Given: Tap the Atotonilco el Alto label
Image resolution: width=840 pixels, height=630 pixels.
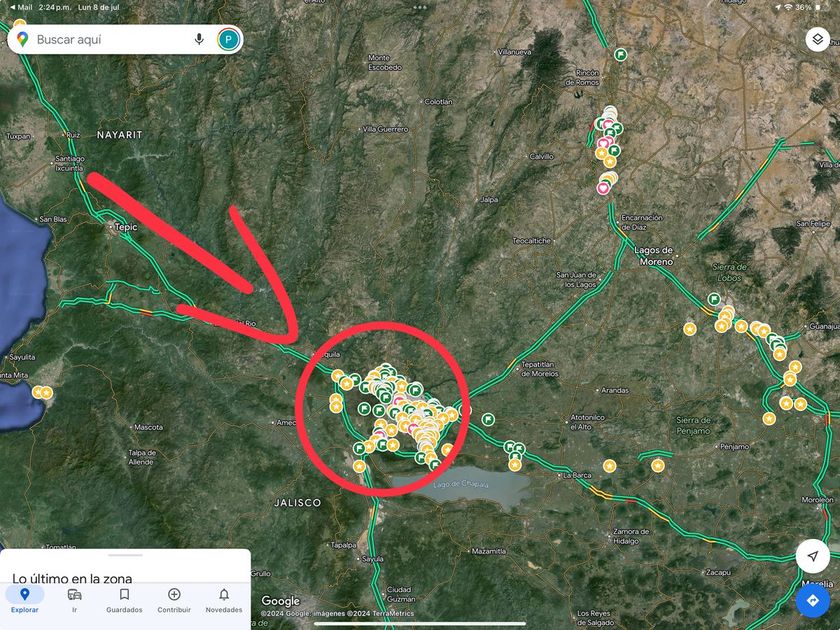Looking at the screenshot, I should (588, 422).
